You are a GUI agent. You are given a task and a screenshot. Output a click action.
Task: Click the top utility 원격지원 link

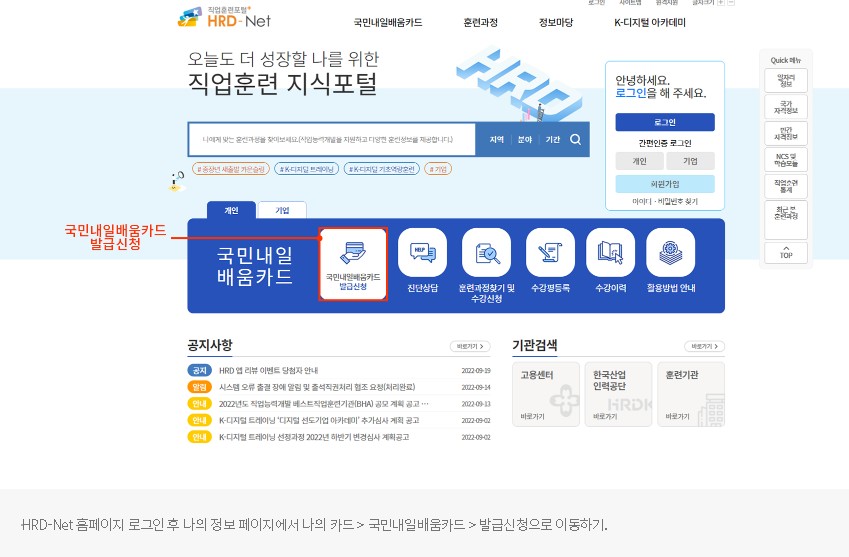667,3
